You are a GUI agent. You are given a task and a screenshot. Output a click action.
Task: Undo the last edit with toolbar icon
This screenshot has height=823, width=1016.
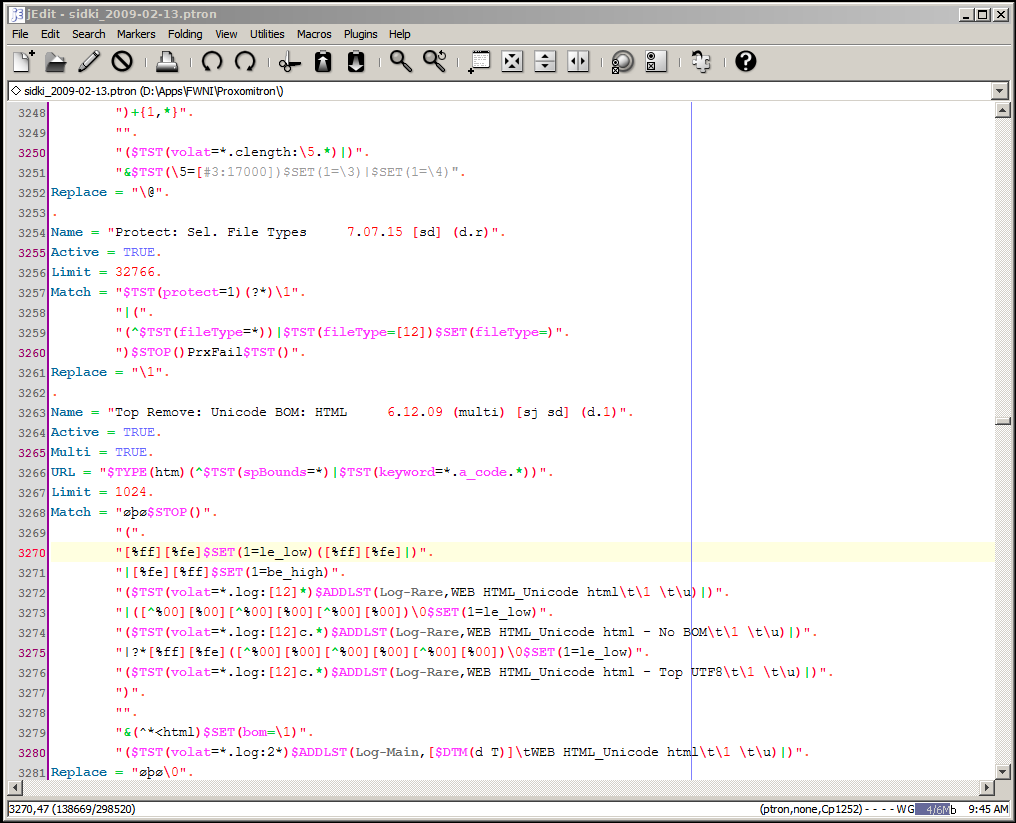(212, 62)
